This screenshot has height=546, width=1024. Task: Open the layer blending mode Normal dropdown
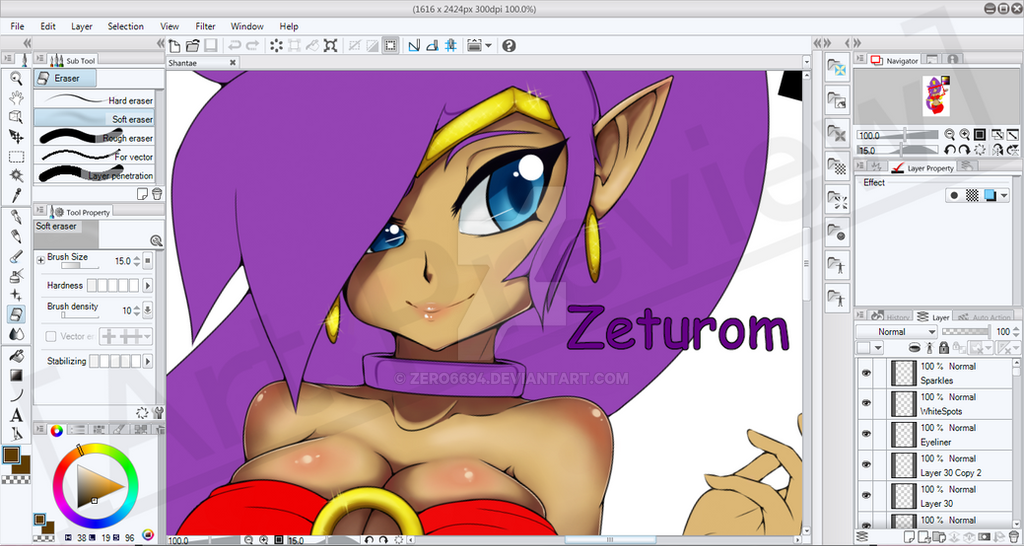(895, 332)
